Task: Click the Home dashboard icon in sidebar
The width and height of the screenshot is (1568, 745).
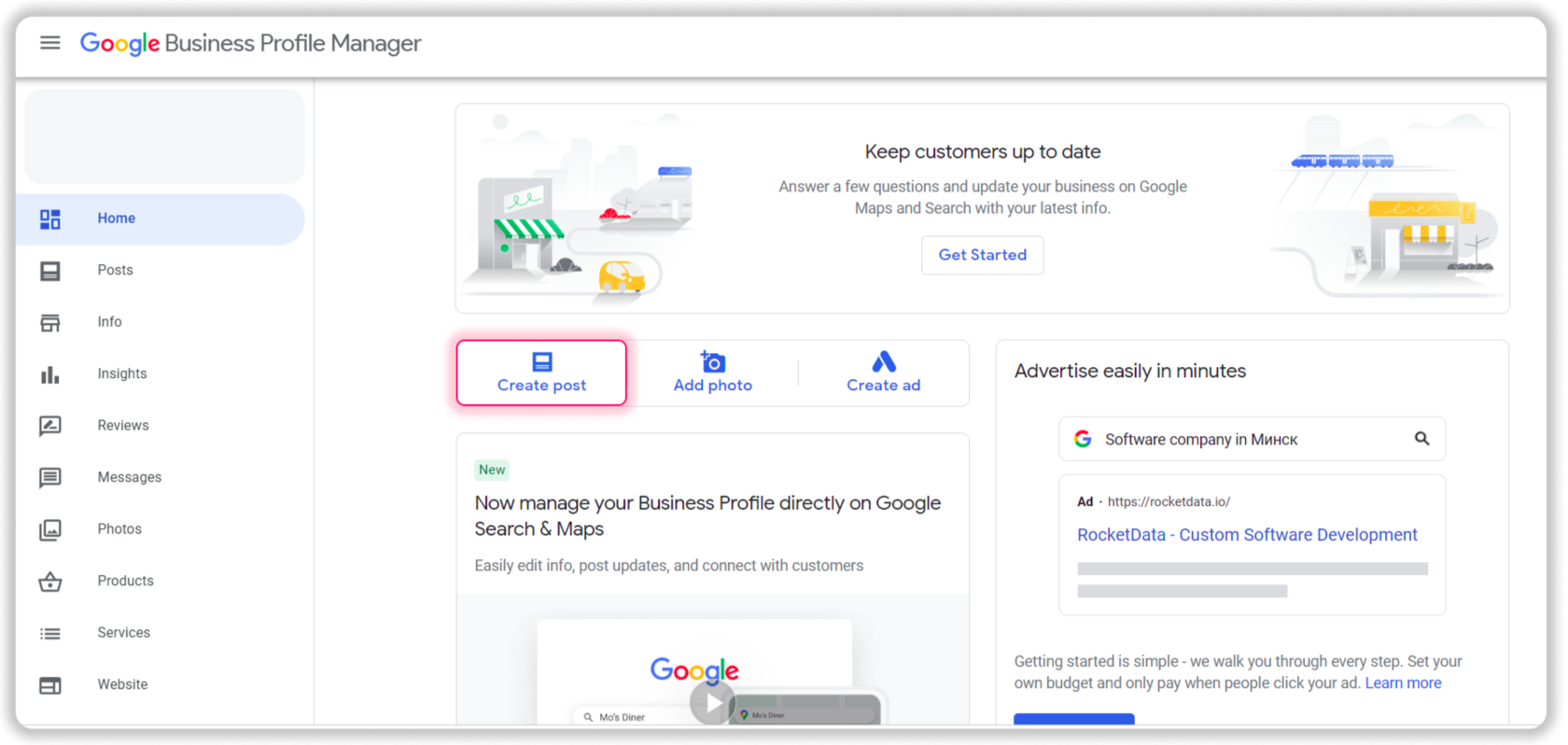Action: coord(50,219)
